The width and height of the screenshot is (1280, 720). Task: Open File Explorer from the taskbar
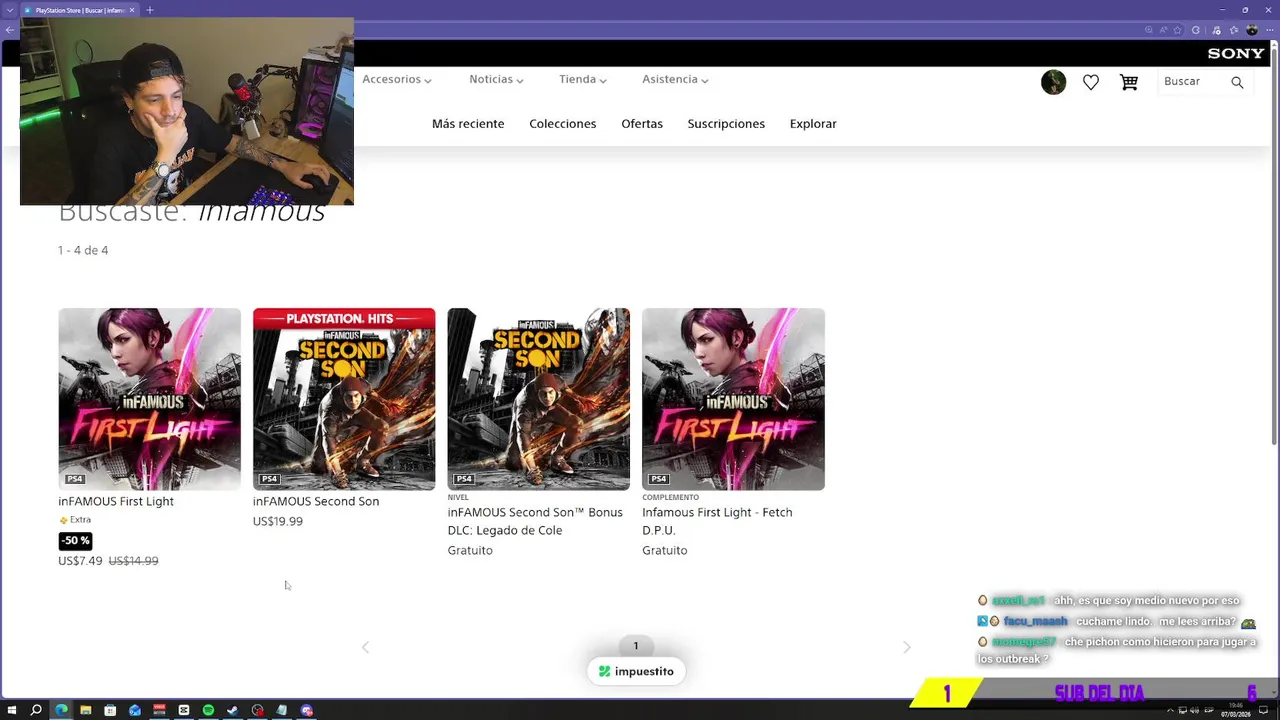(x=86, y=710)
